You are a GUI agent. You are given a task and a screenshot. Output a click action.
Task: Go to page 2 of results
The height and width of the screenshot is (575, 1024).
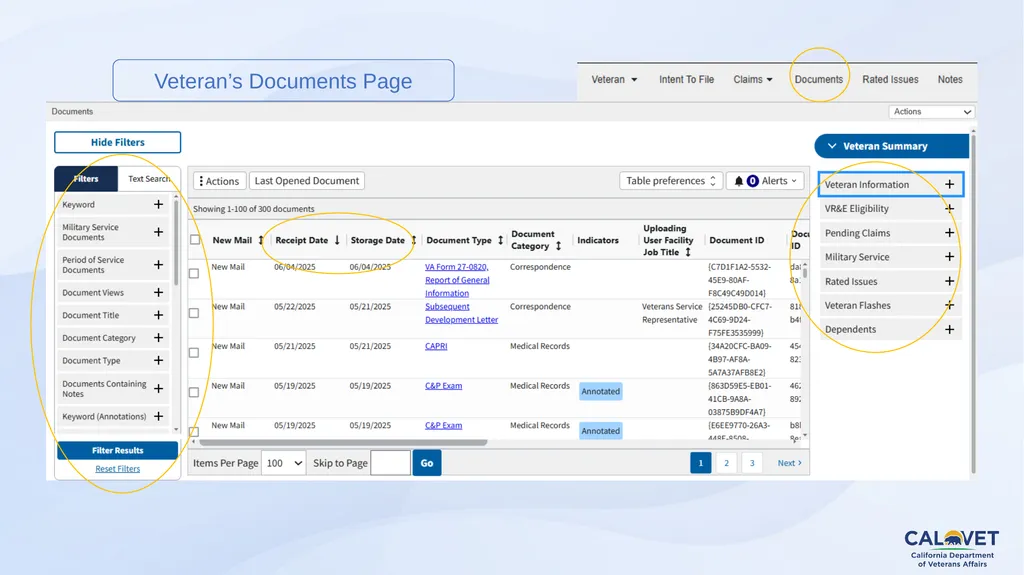726,463
